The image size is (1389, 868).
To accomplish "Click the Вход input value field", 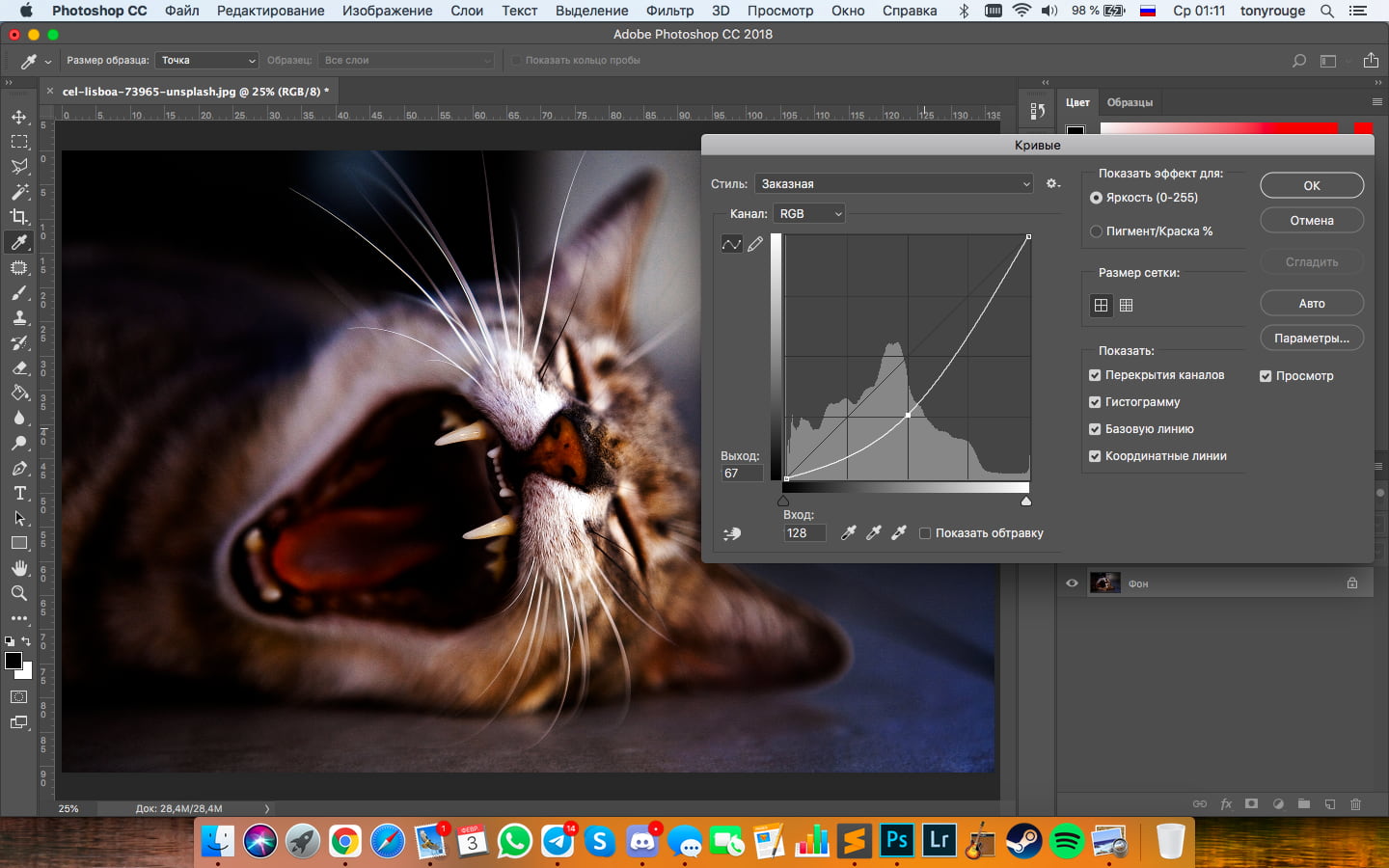I will pos(804,533).
